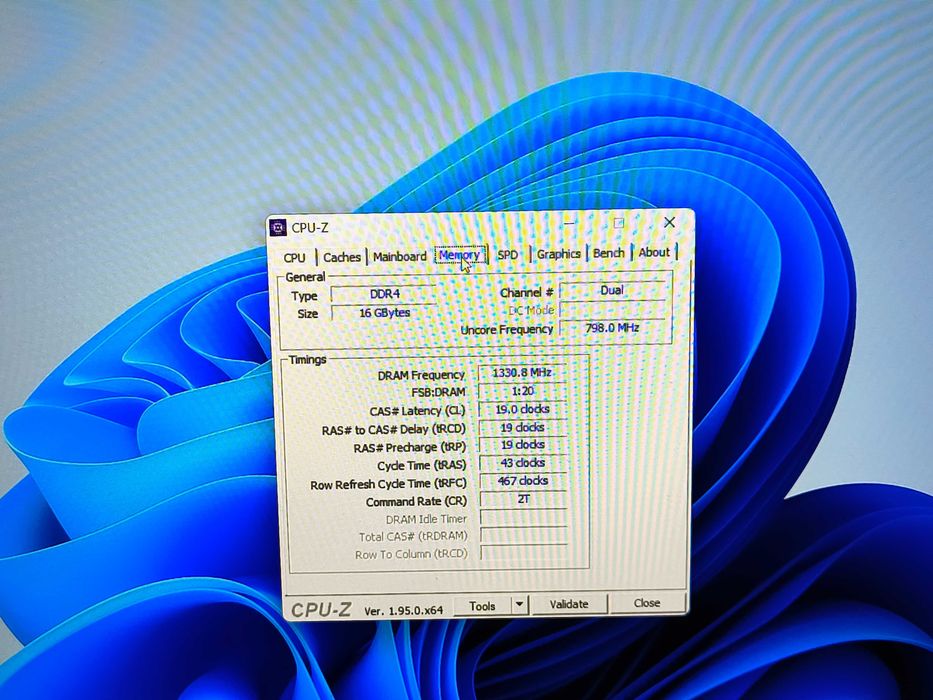
Task: Switch to the Graphics tab
Action: click(558, 254)
